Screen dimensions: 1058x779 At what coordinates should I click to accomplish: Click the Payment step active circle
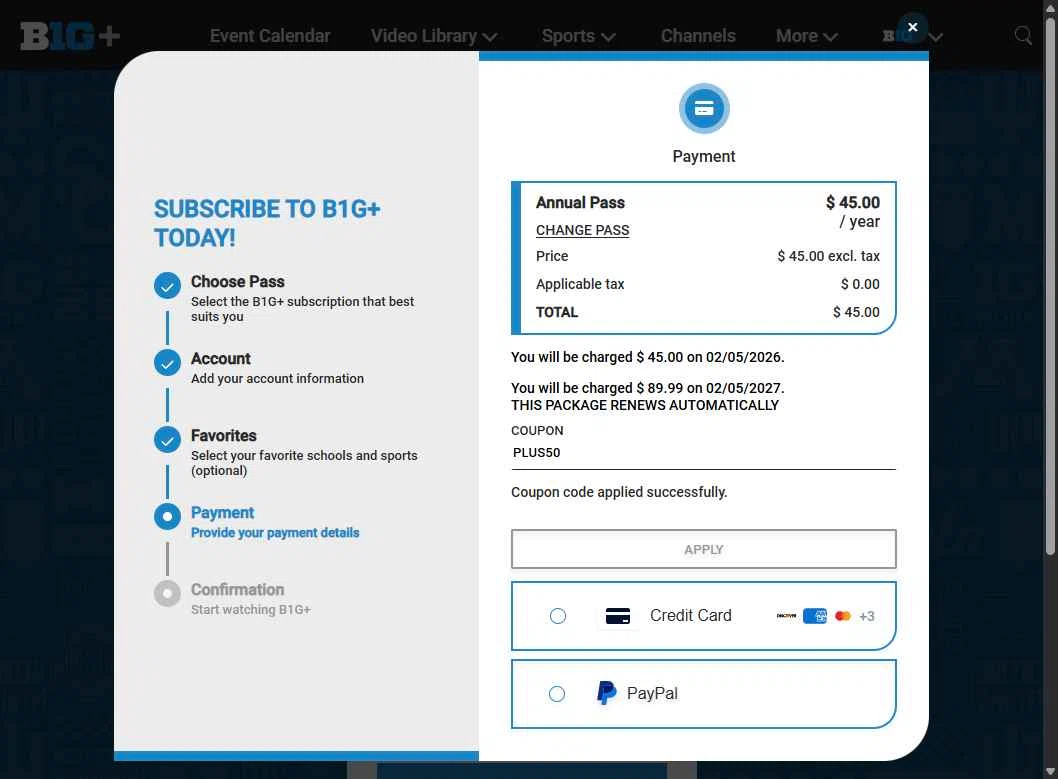coord(167,517)
